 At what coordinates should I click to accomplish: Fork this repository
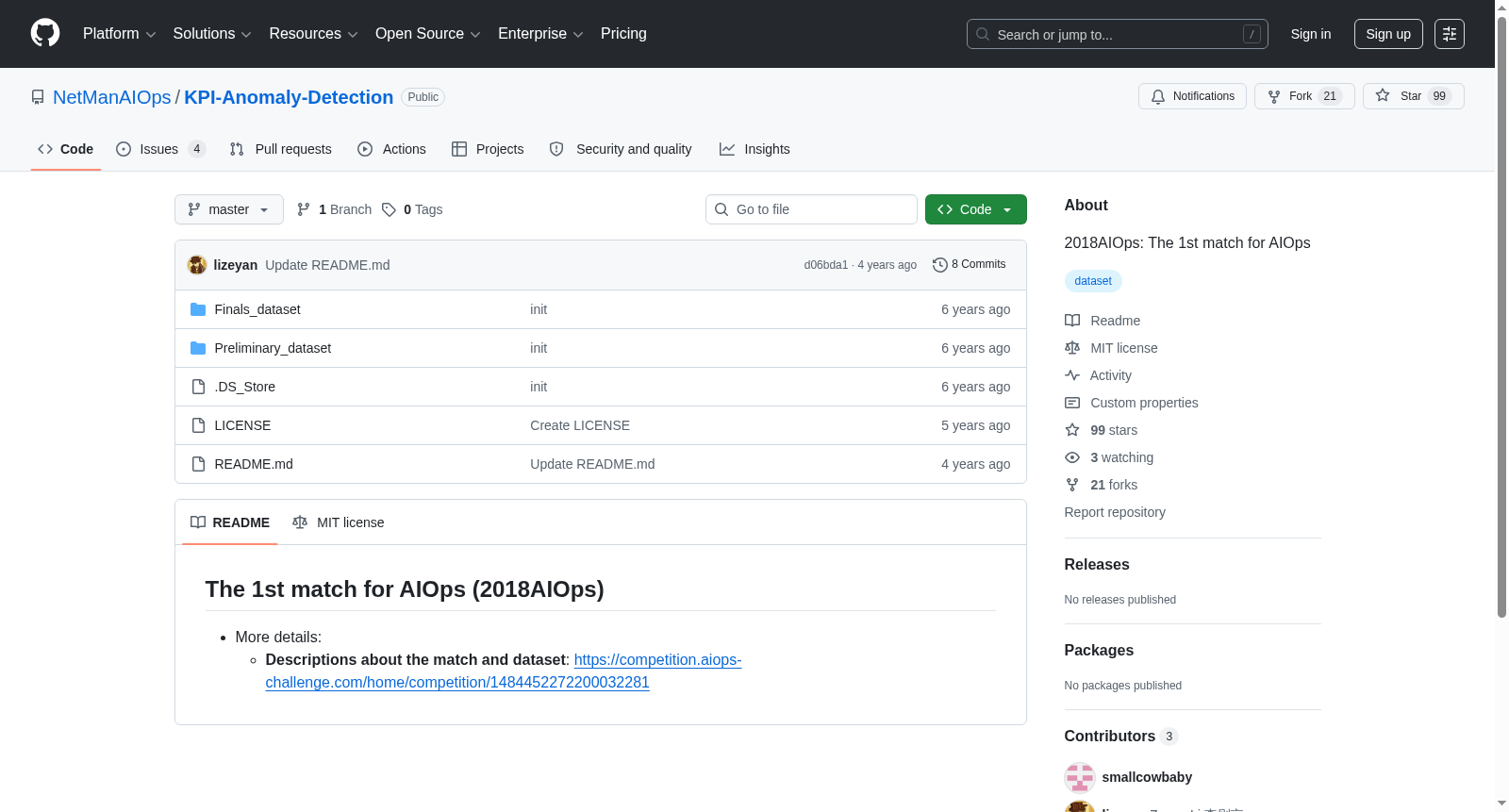pos(1304,96)
